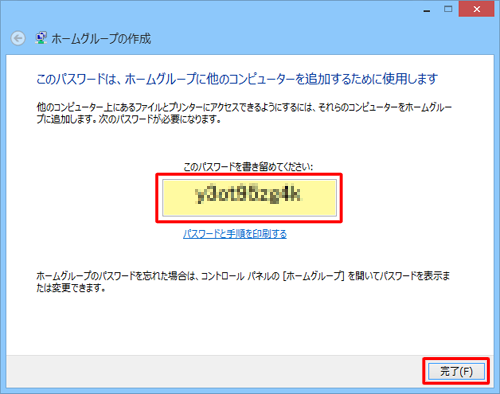Maximize the HomeGroup creation window
Image resolution: width=500 pixels, height=394 pixels.
coord(448,9)
